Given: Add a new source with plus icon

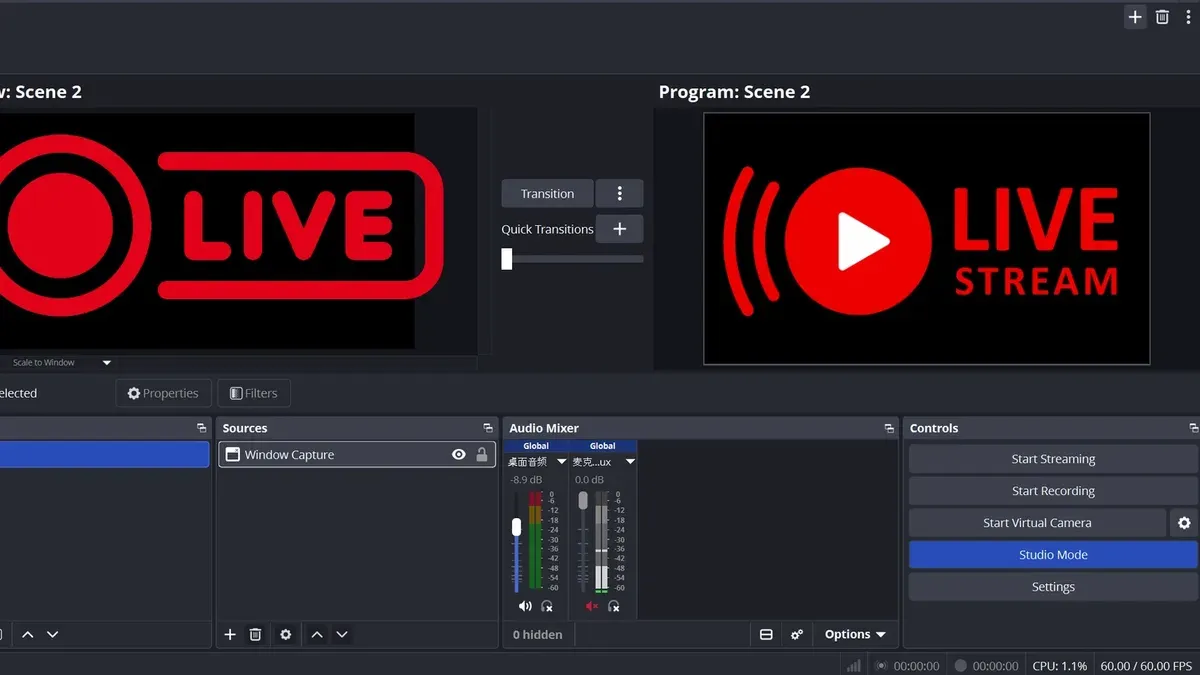Looking at the screenshot, I should (x=230, y=634).
